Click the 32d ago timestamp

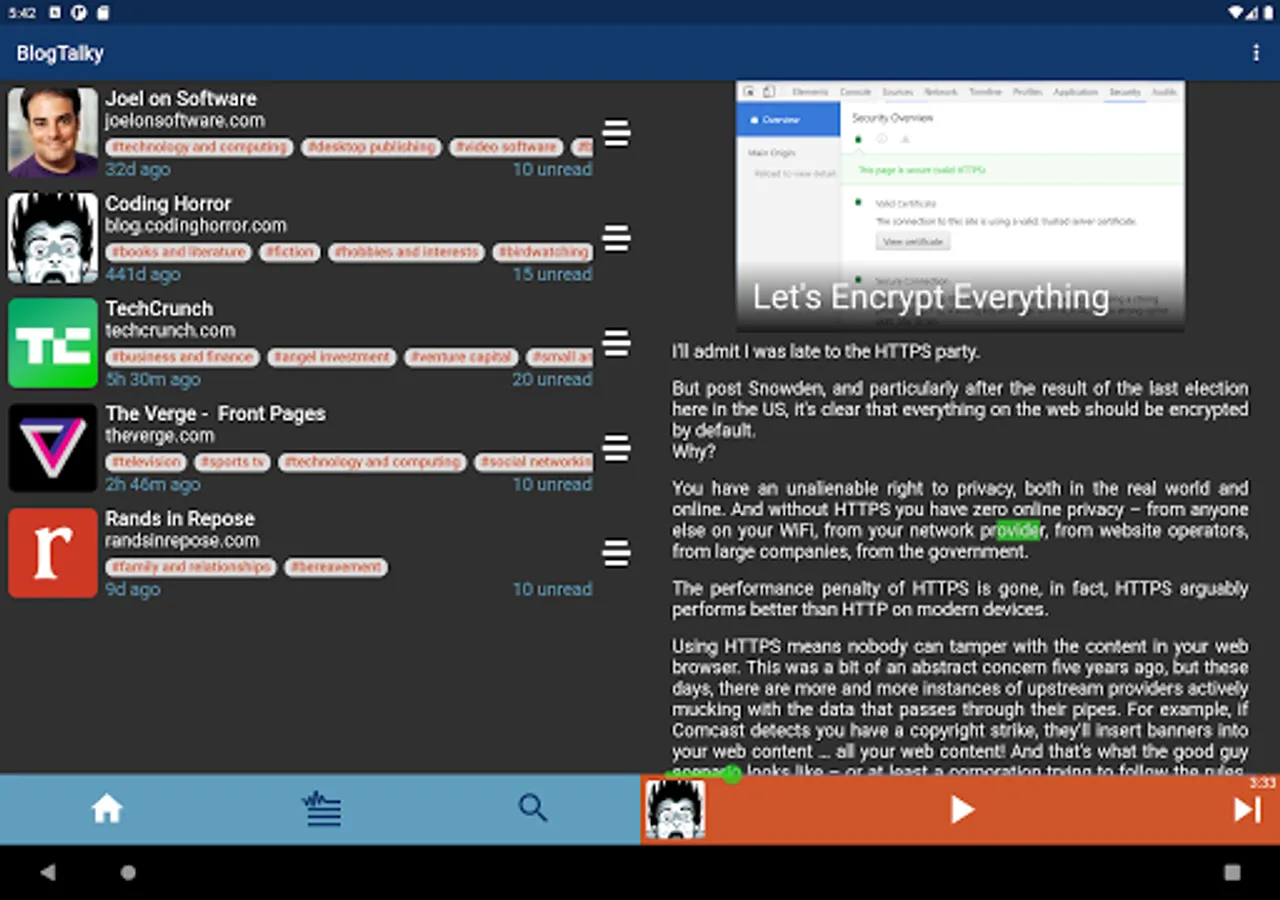[x=138, y=169]
